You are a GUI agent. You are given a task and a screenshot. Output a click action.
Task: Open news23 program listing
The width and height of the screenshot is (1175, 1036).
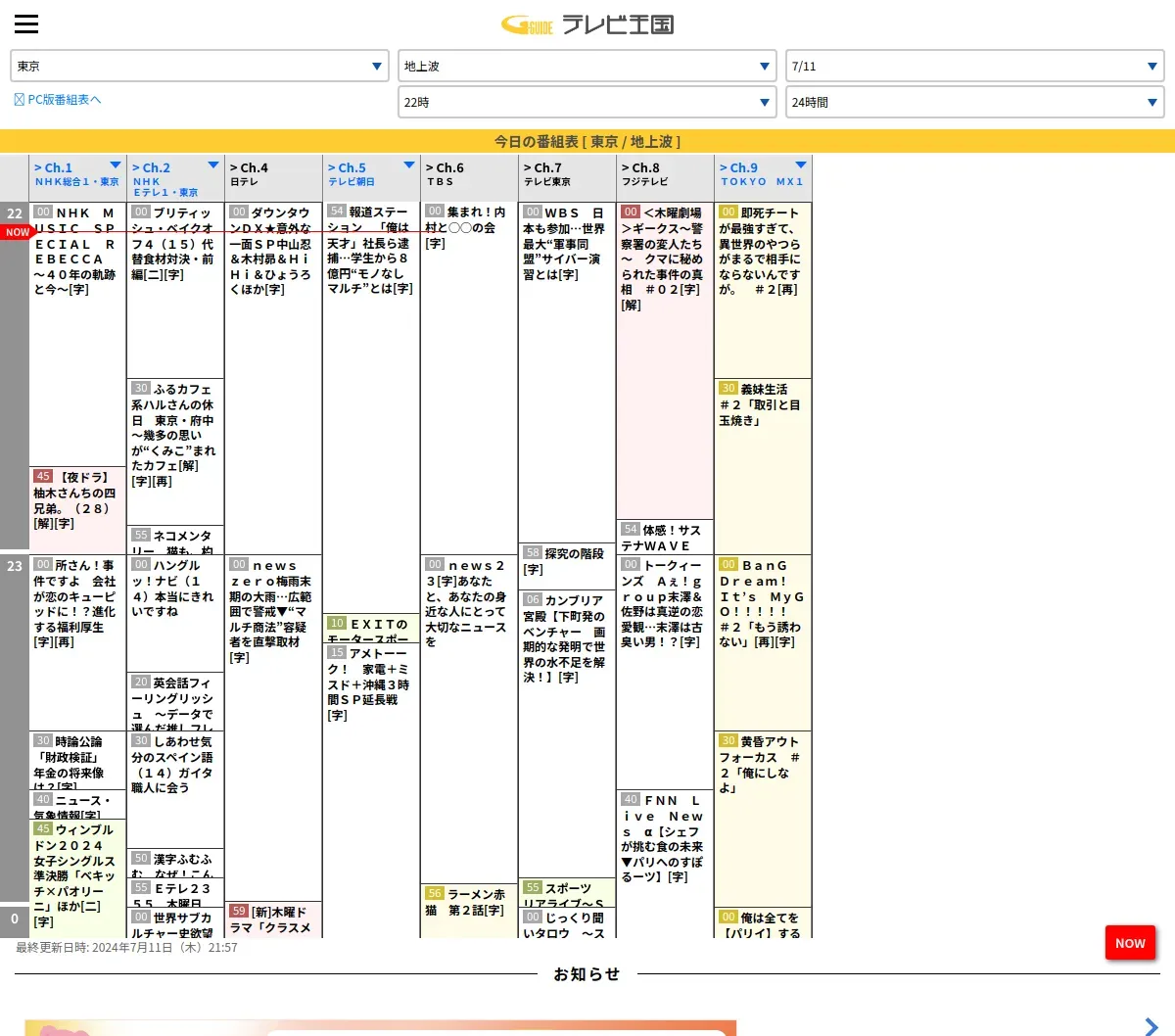click(x=469, y=719)
